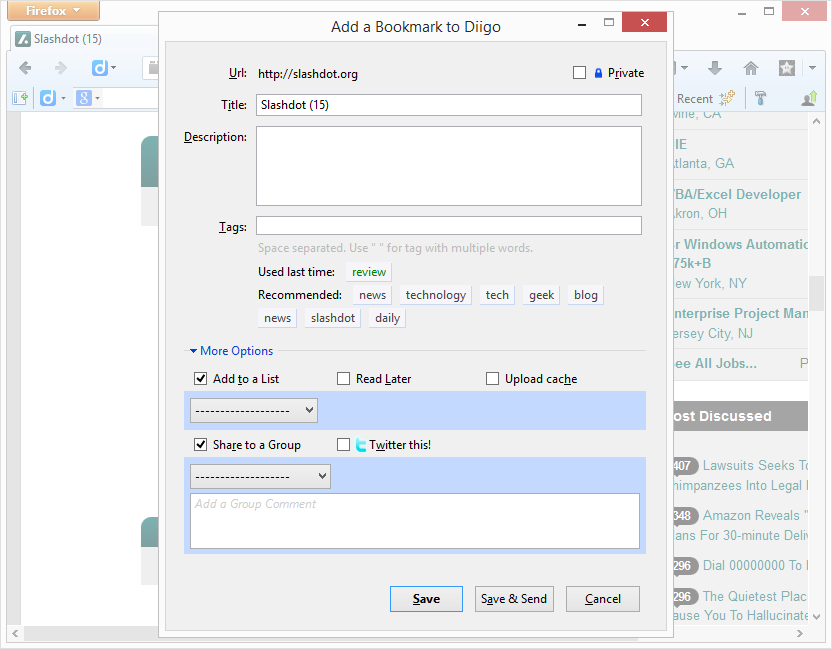Click the user upload icon in the Diigo toolbar

click(x=809, y=98)
